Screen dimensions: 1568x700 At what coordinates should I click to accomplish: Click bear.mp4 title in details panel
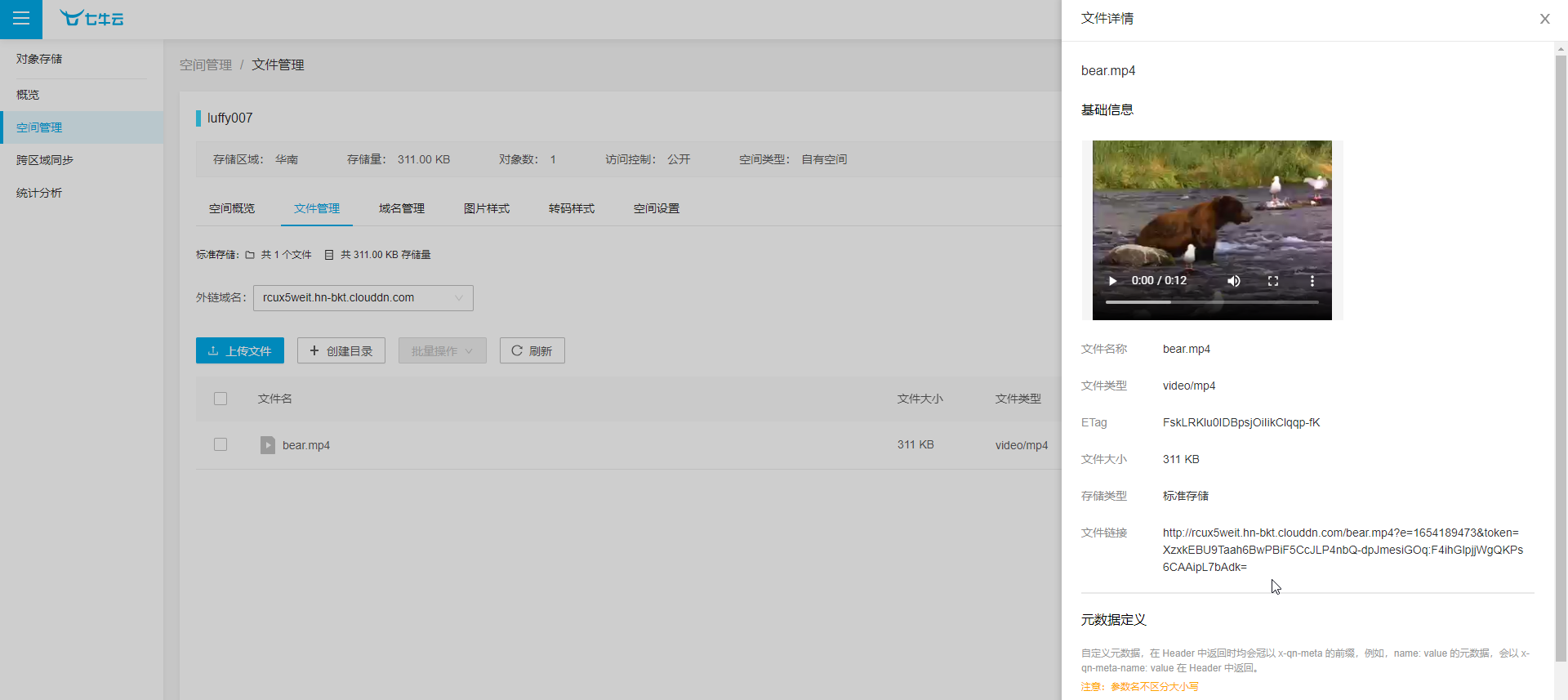(1108, 70)
